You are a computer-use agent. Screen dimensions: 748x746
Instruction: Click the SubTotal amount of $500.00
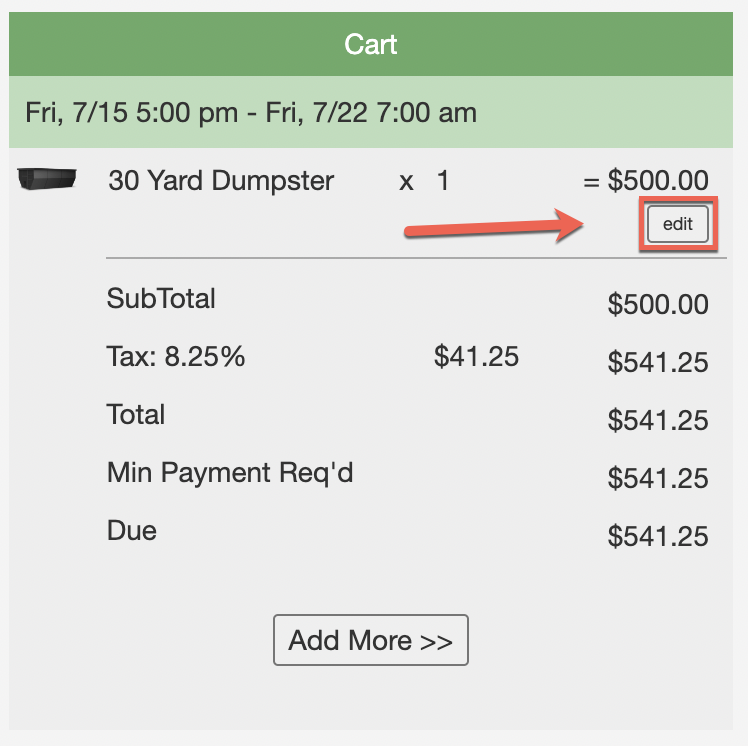(657, 305)
